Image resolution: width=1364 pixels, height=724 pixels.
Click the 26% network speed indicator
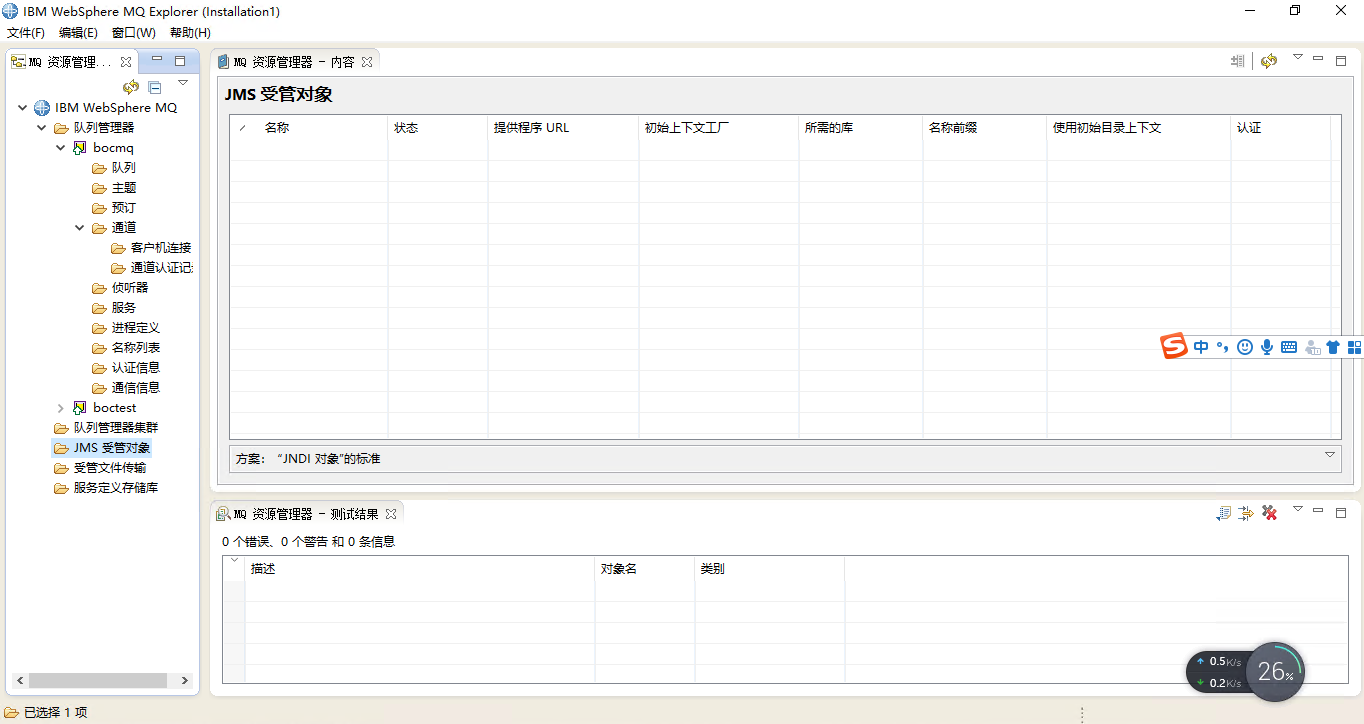1275,671
